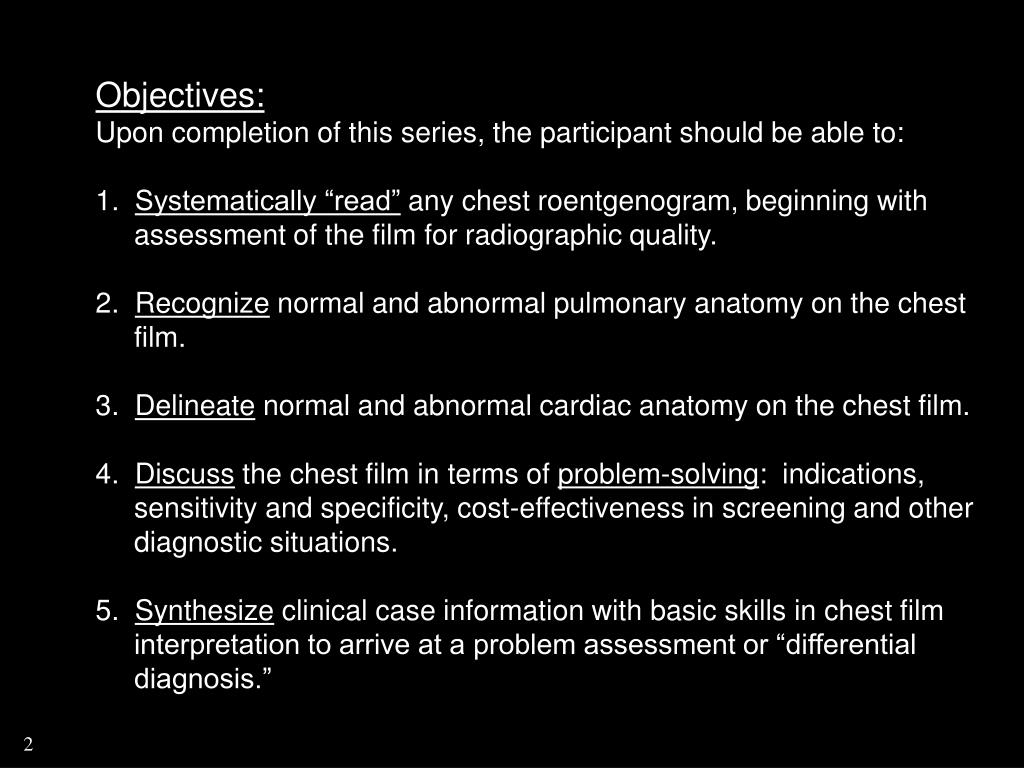Click the underlined word Delineate
This screenshot has height=768, width=1024.
[195, 406]
